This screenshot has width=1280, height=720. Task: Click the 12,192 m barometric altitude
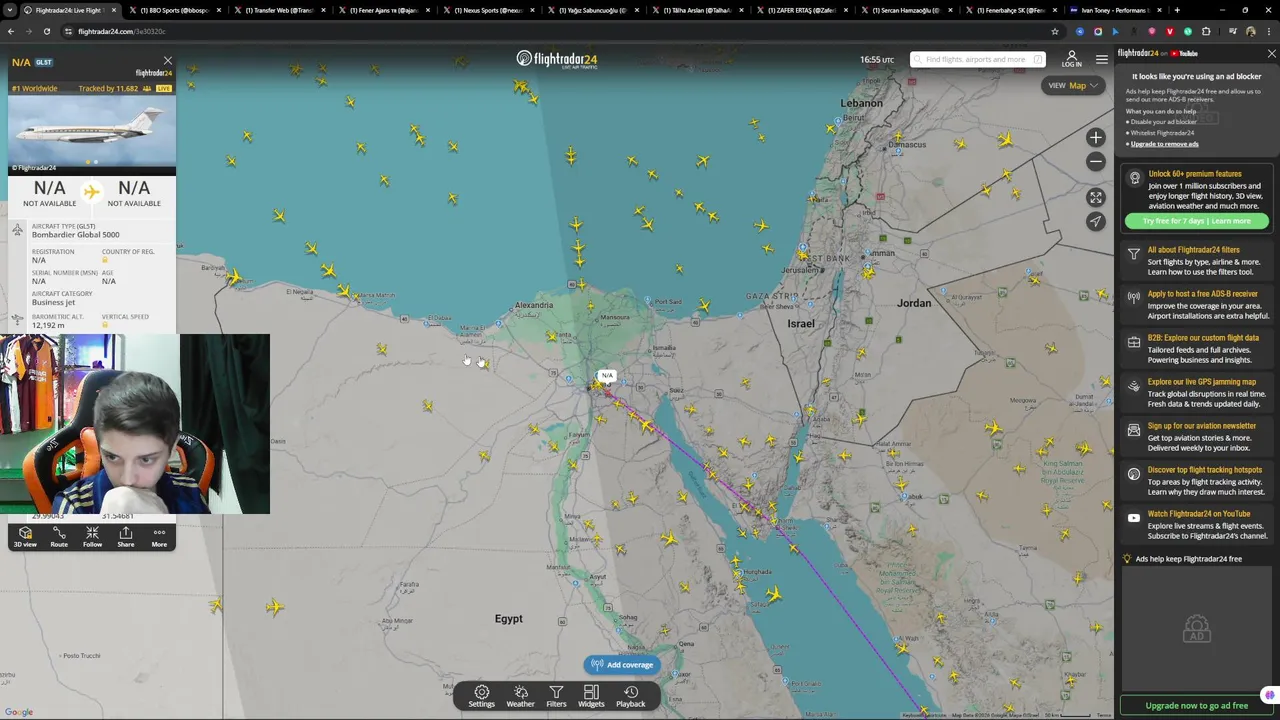48,325
